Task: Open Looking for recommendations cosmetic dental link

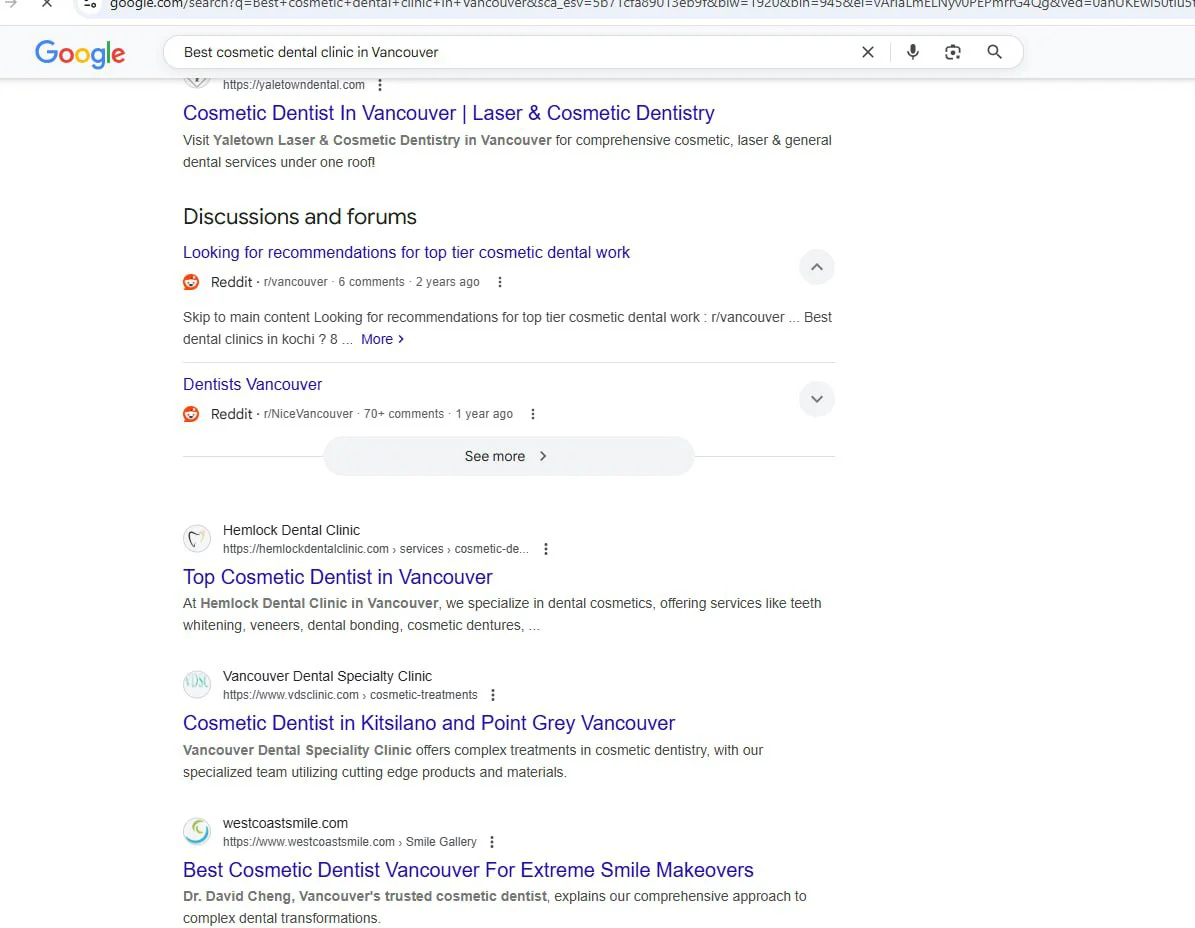Action: [406, 252]
